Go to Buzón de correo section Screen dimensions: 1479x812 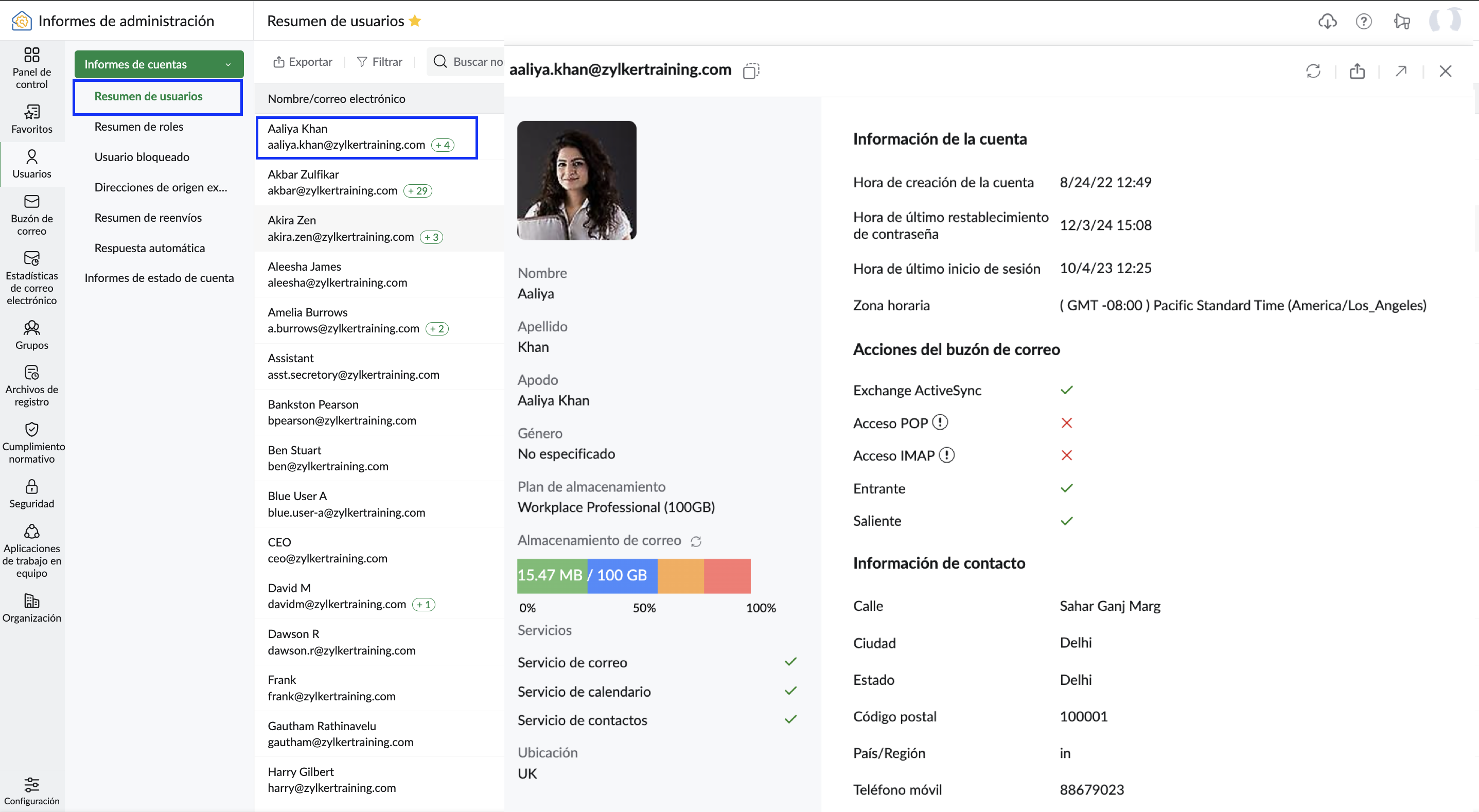coord(31,215)
